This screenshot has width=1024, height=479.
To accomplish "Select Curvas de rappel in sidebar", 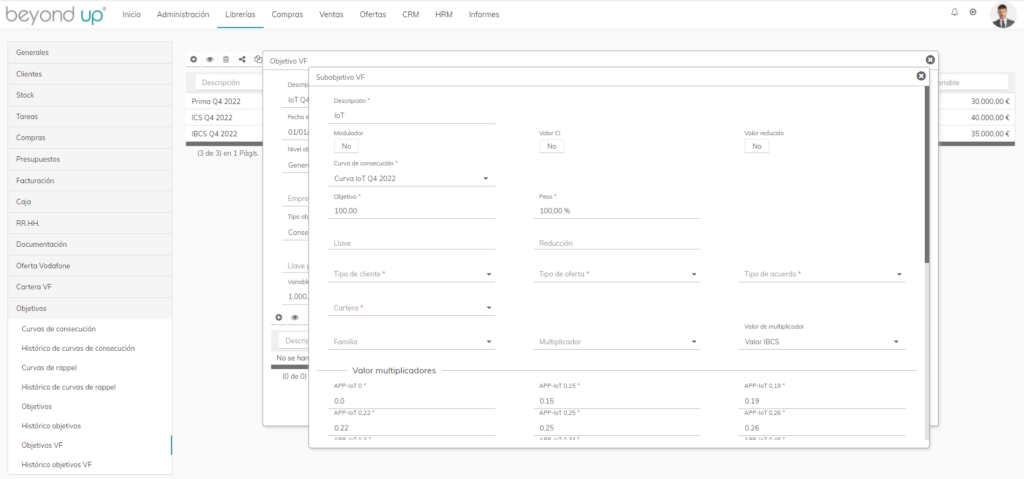I will click(49, 368).
